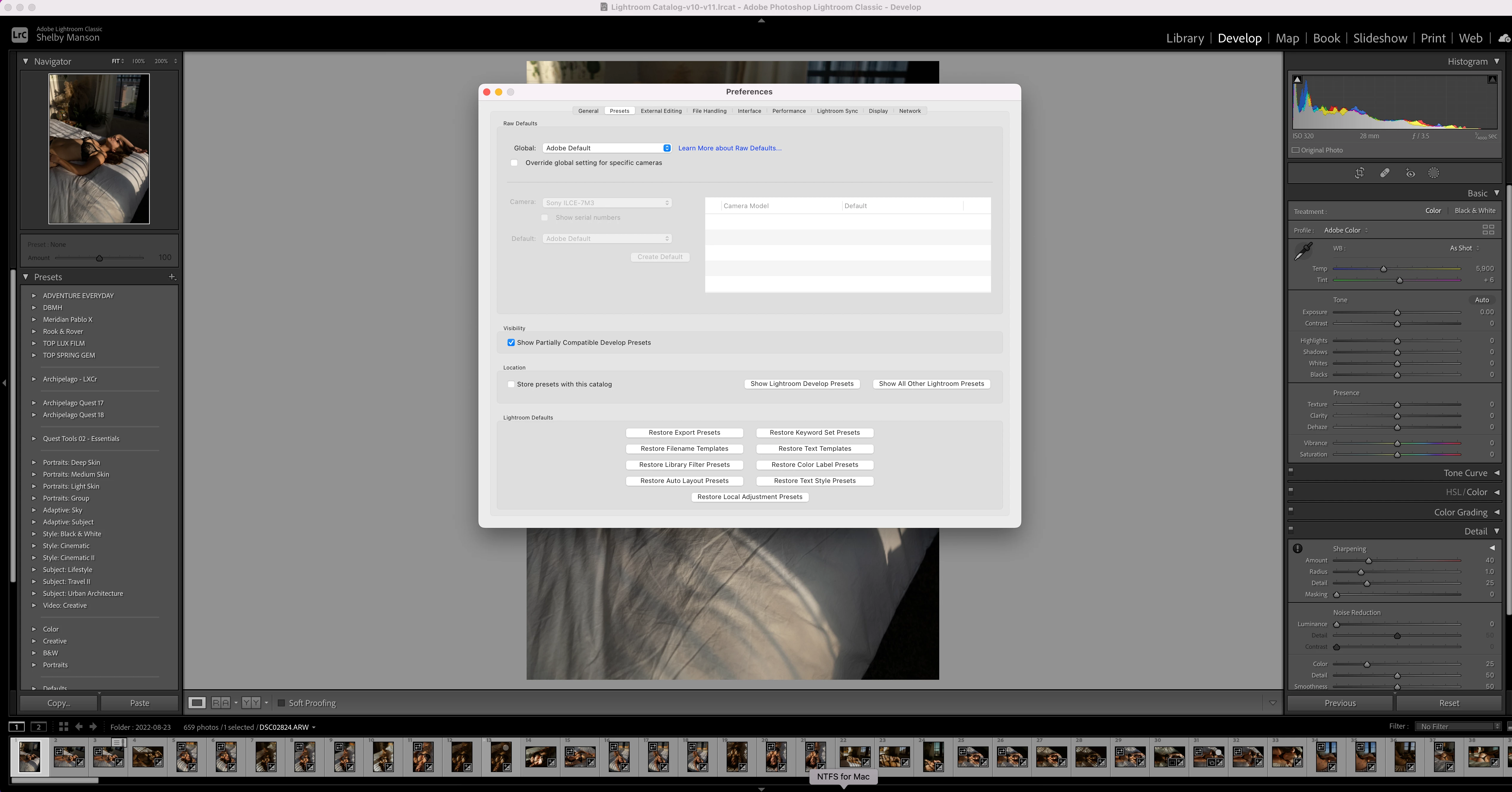Click the filmstrip grid view icon
The width and height of the screenshot is (1512, 792).
coord(63,727)
